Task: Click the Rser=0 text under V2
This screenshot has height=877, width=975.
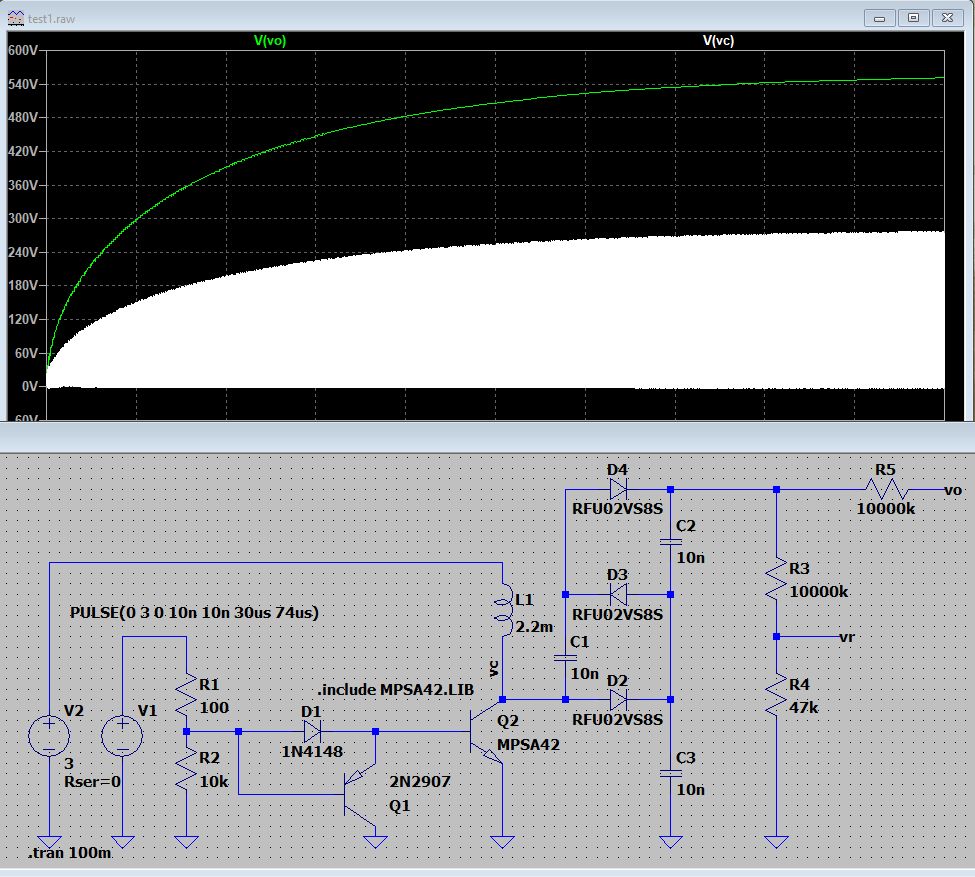Action: tap(92, 782)
